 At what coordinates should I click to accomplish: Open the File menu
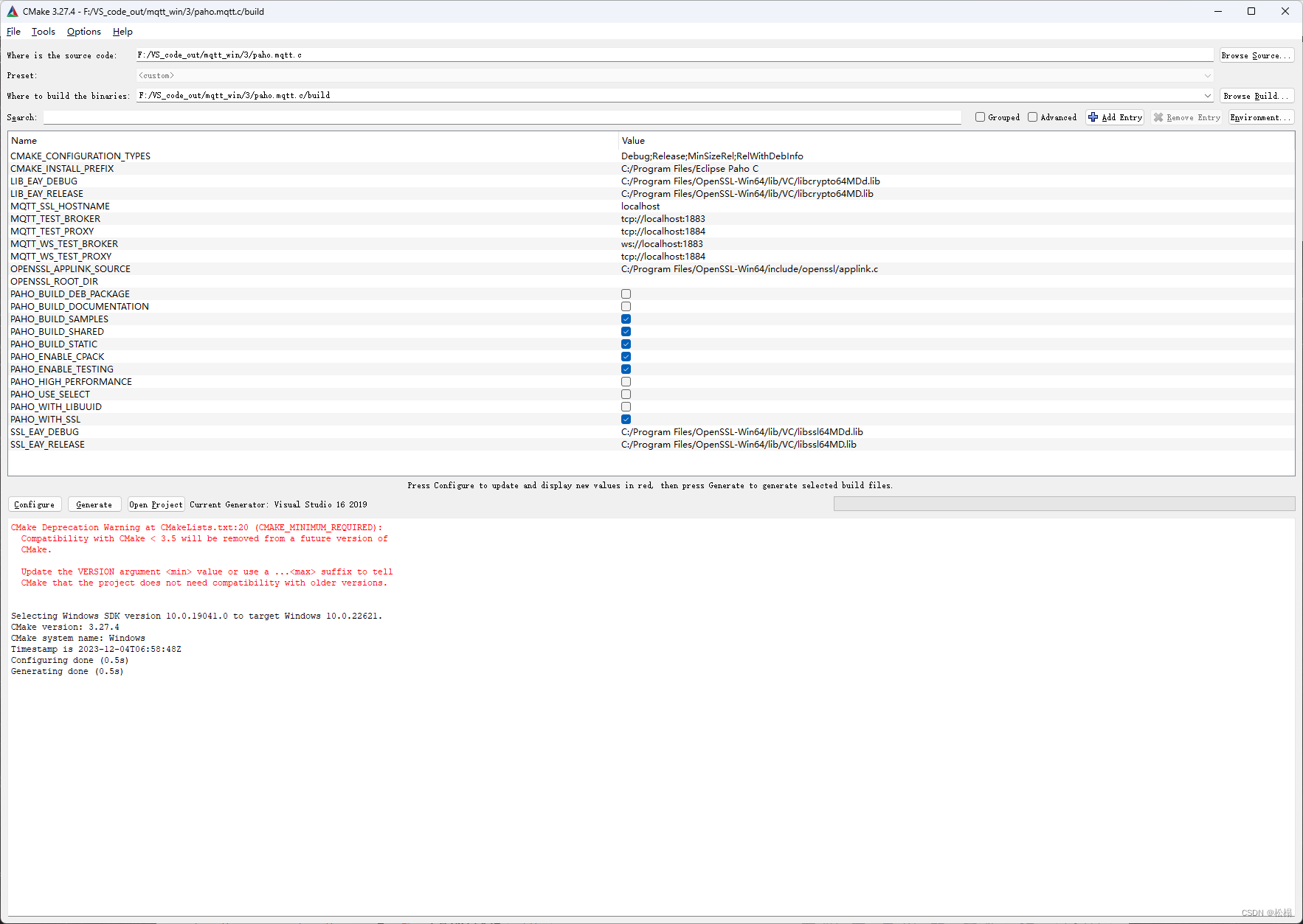(13, 31)
